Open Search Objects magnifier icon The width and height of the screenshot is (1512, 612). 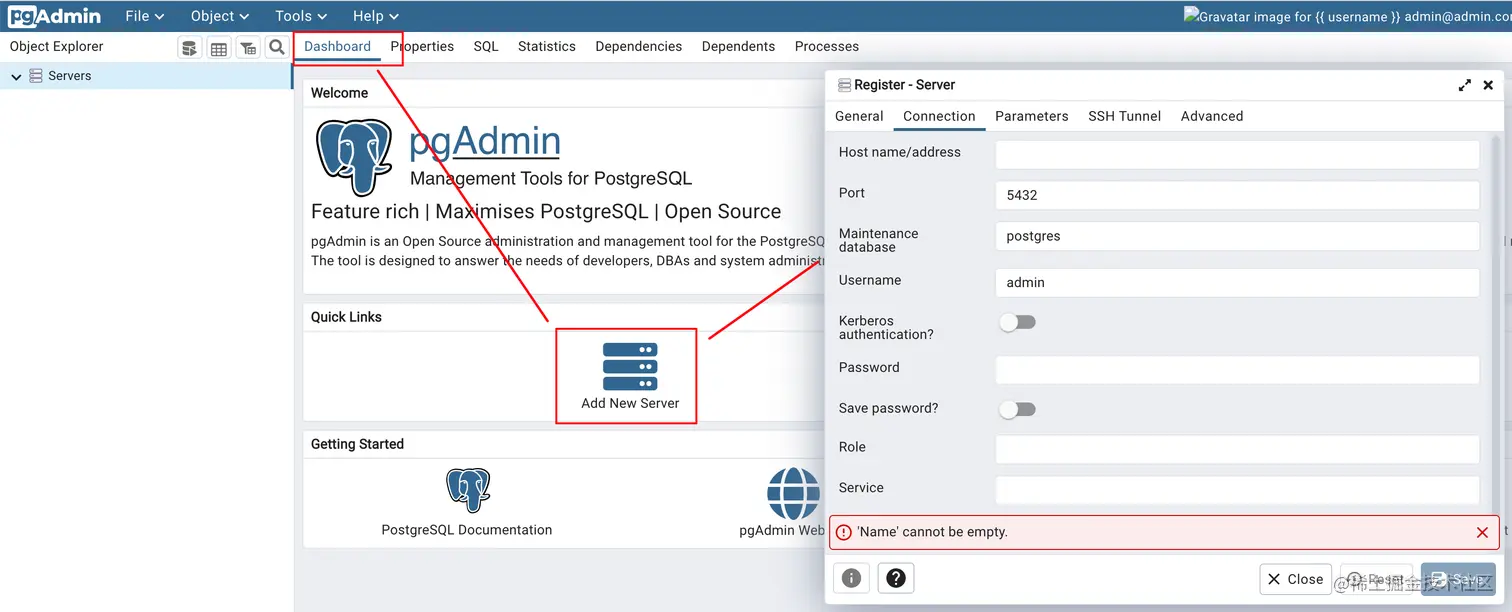(276, 47)
